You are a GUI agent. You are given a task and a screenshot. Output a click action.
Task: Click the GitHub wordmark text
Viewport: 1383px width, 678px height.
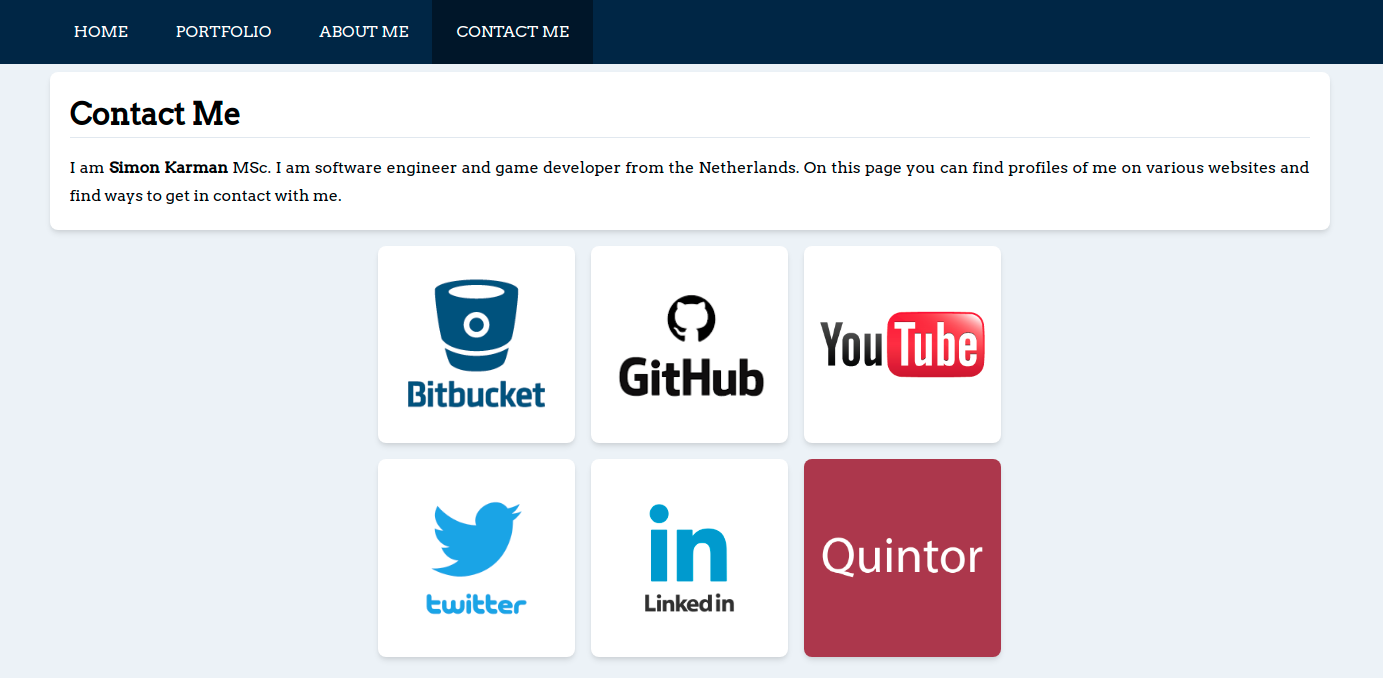click(691, 377)
